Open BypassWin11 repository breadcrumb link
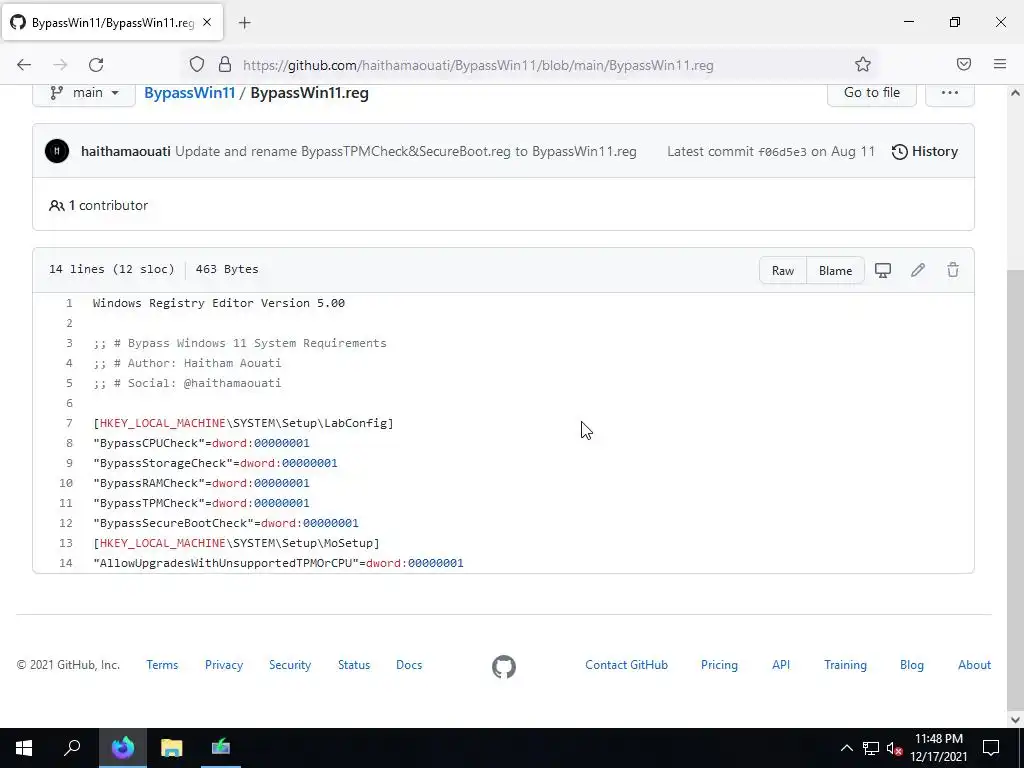The image size is (1024, 768). tap(189, 93)
